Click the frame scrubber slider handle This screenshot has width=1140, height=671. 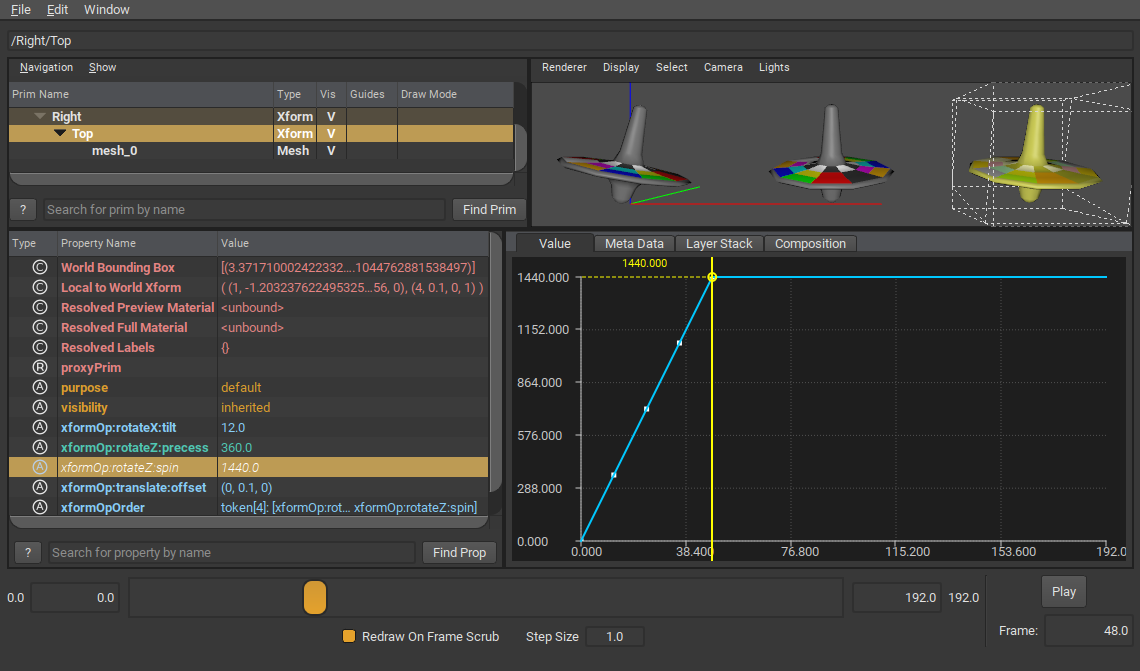pyautogui.click(x=315, y=597)
